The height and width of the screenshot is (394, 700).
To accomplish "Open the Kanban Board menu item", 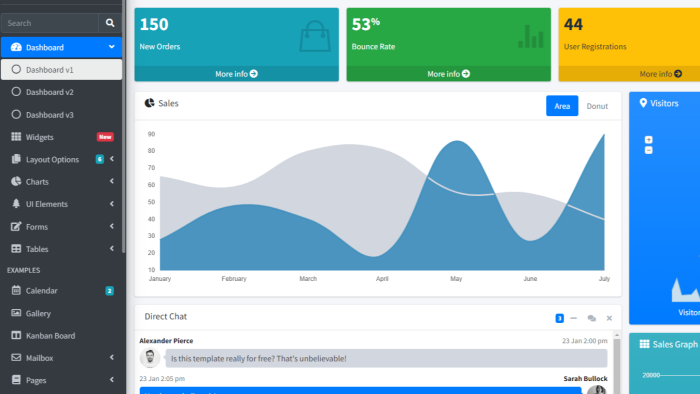I will pos(62,336).
